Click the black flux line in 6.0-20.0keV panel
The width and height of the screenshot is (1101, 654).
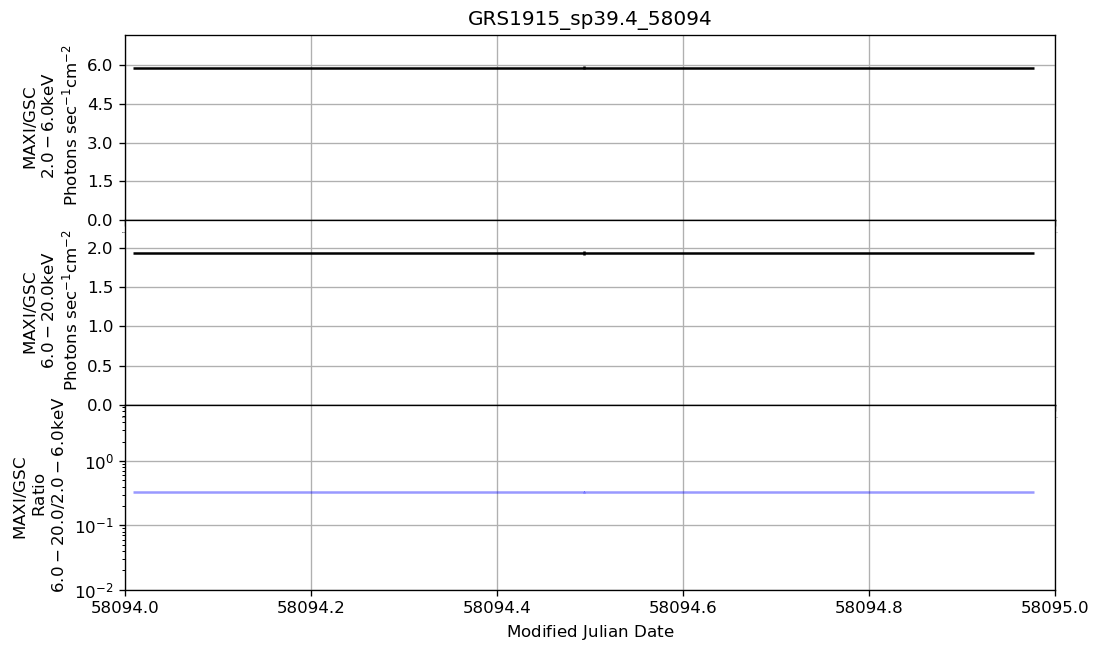(583, 253)
